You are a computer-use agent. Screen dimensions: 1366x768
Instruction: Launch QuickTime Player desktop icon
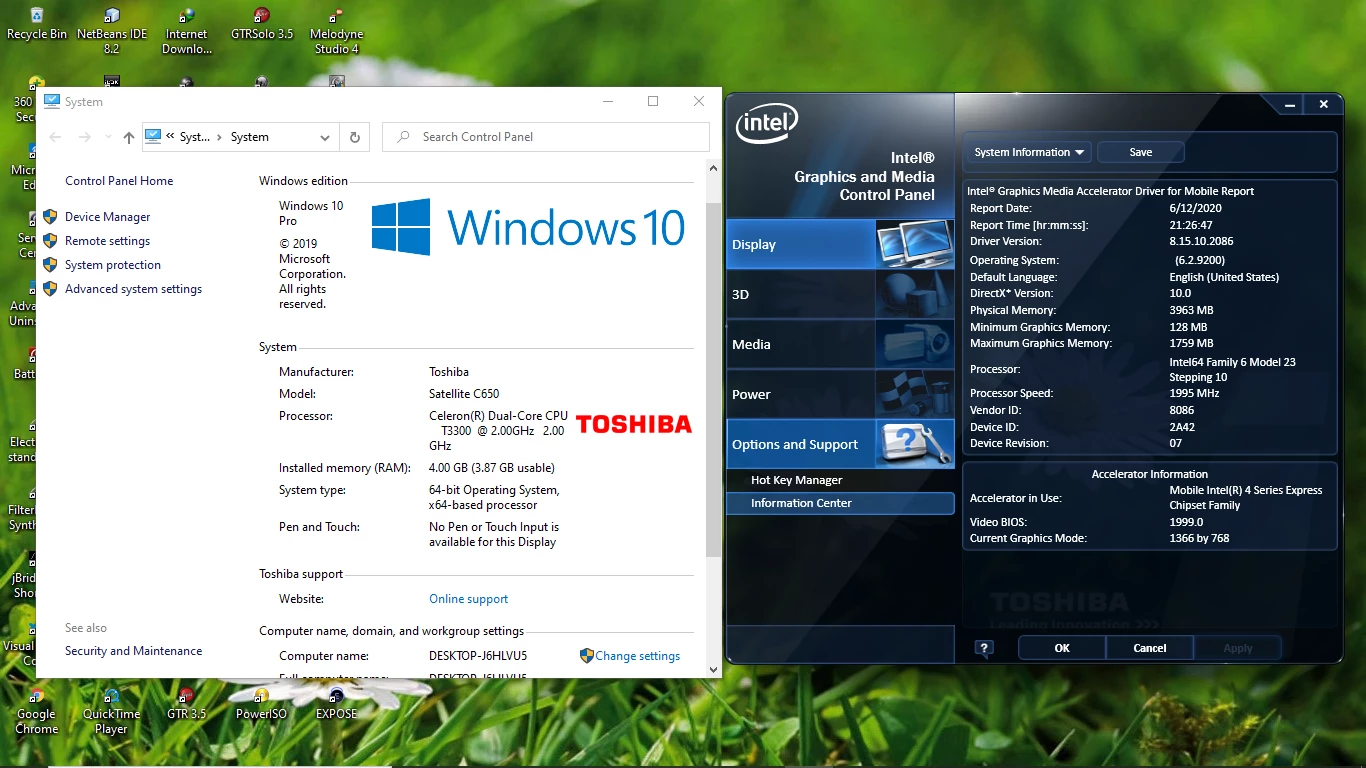pyautogui.click(x=111, y=711)
